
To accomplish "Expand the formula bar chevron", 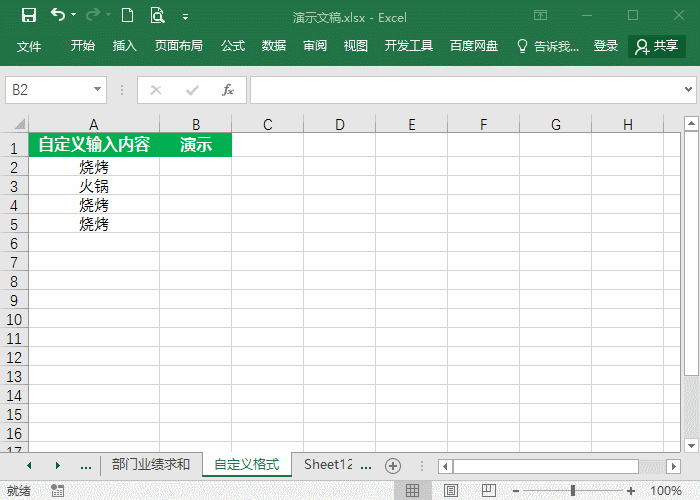I will point(688,89).
